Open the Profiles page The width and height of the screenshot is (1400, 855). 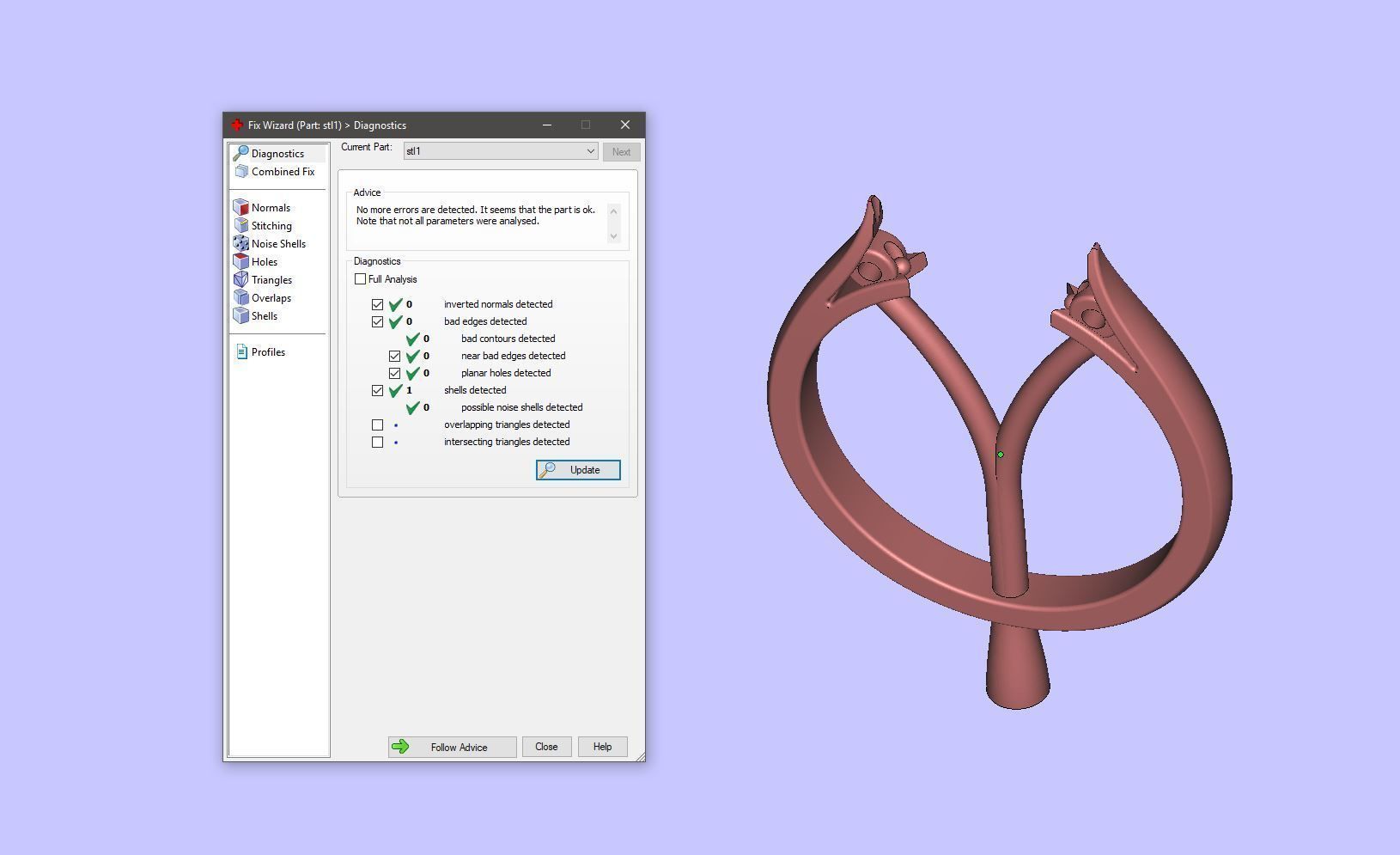268,352
